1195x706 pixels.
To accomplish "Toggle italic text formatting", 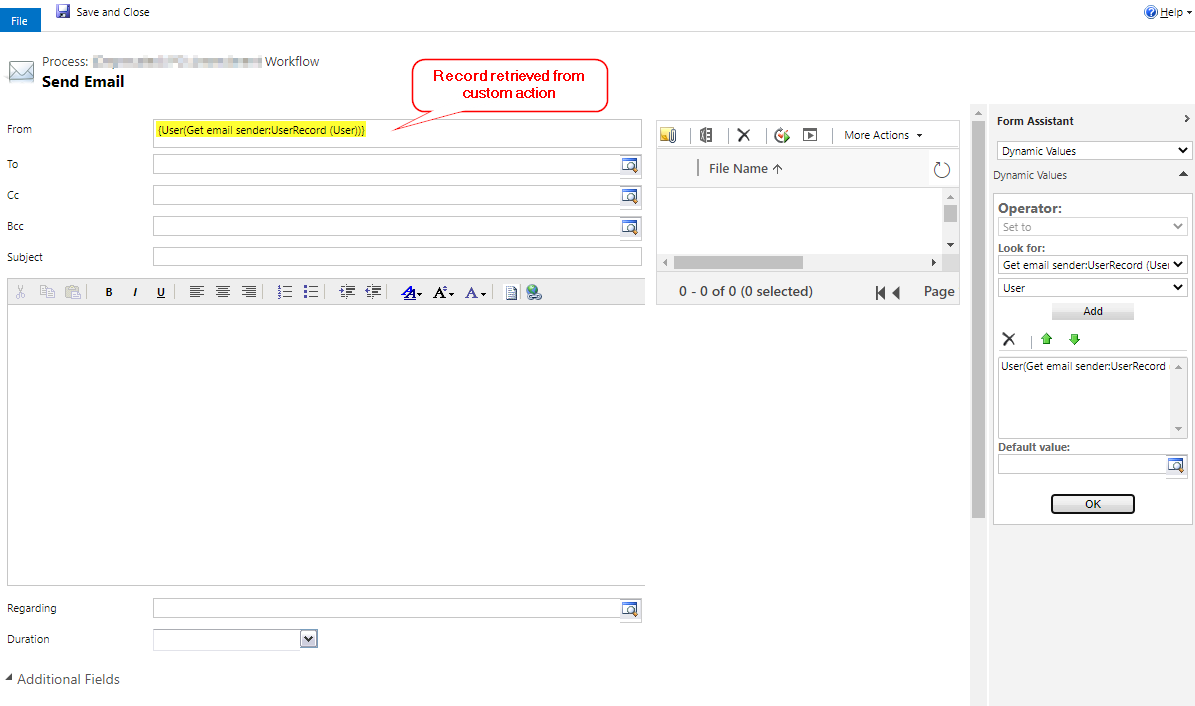I will (134, 292).
